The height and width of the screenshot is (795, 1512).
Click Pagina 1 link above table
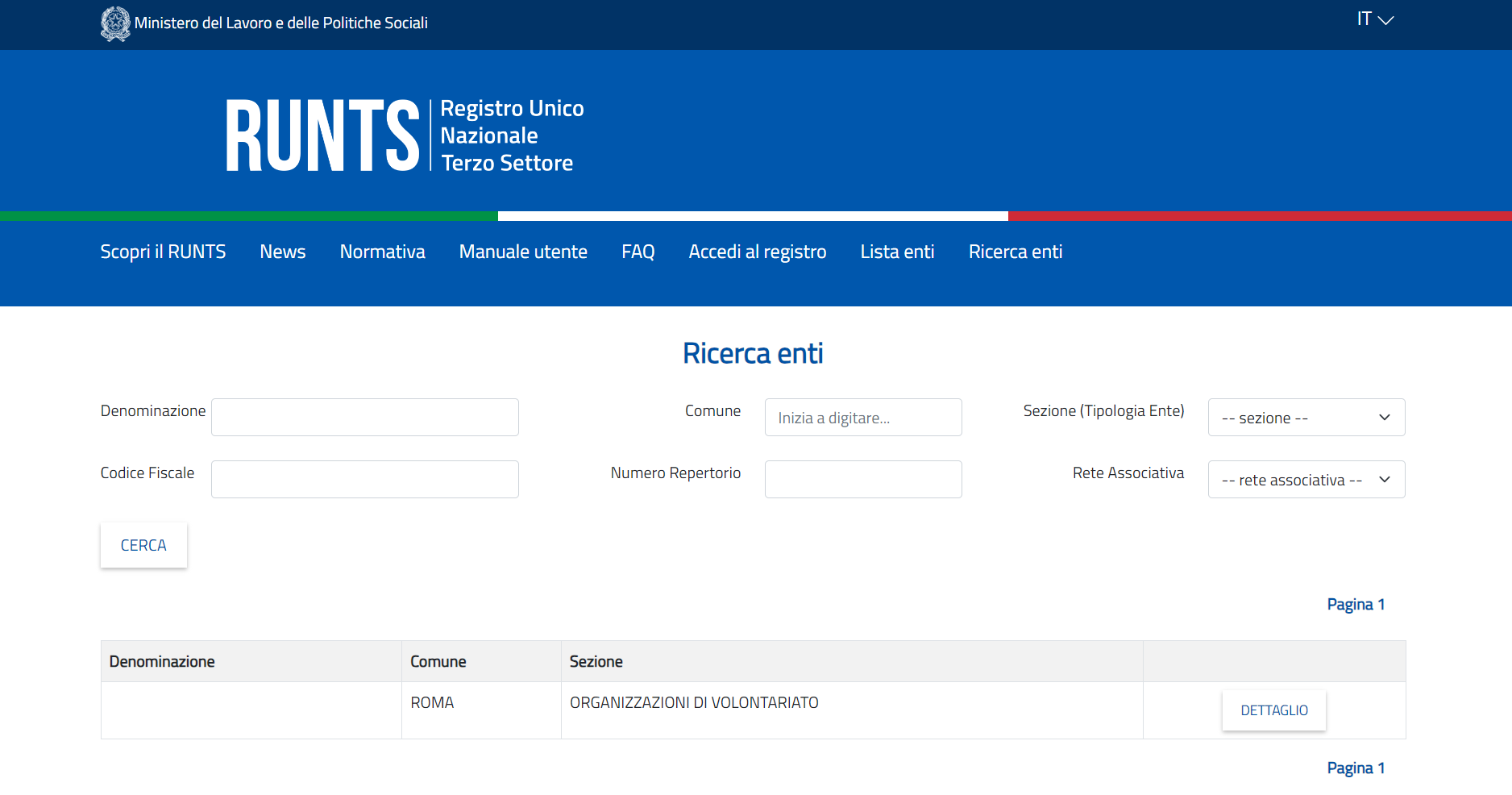click(x=1356, y=604)
